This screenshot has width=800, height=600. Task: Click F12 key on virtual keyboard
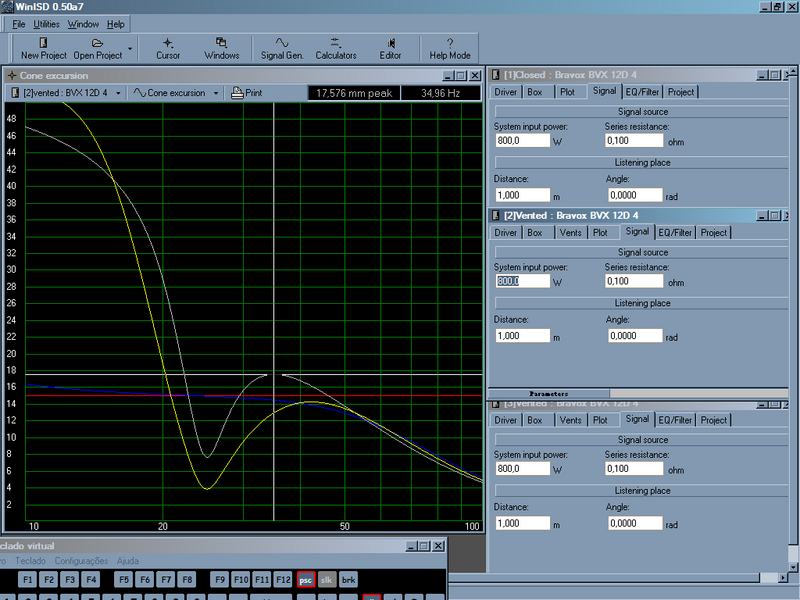pyautogui.click(x=283, y=580)
